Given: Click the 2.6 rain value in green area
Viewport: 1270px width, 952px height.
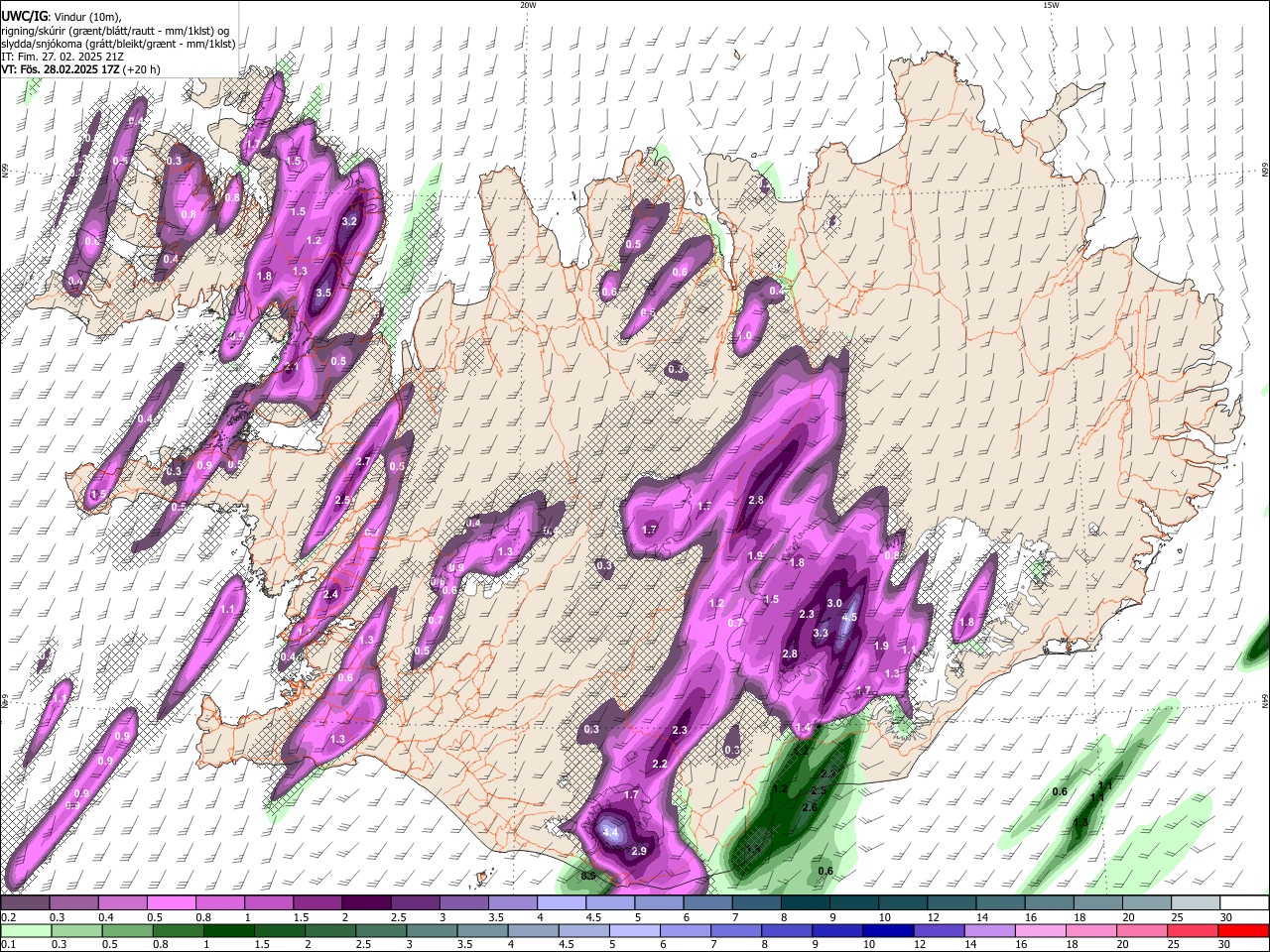Looking at the screenshot, I should [810, 807].
